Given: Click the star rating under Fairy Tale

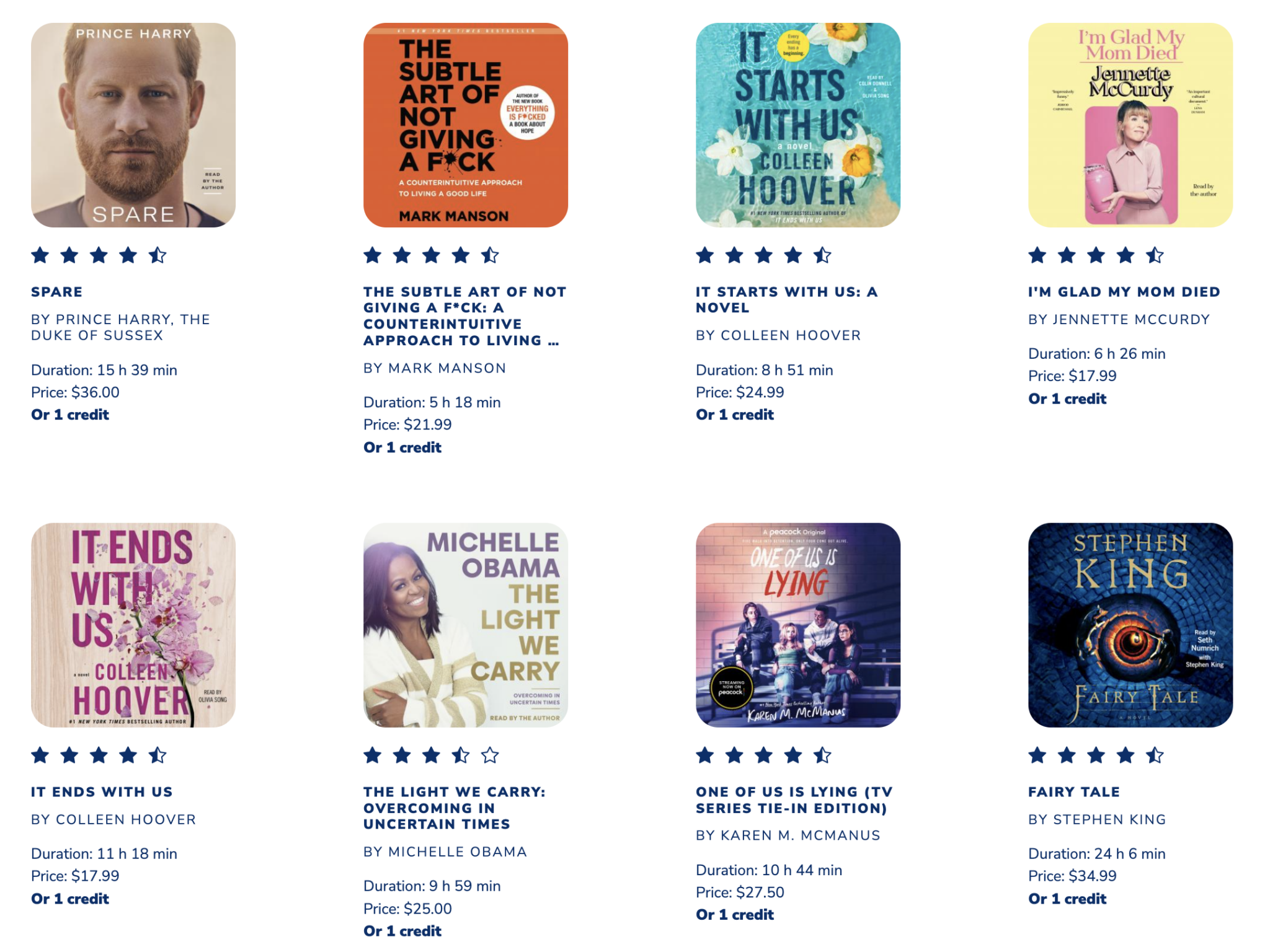Looking at the screenshot, I should (1096, 755).
